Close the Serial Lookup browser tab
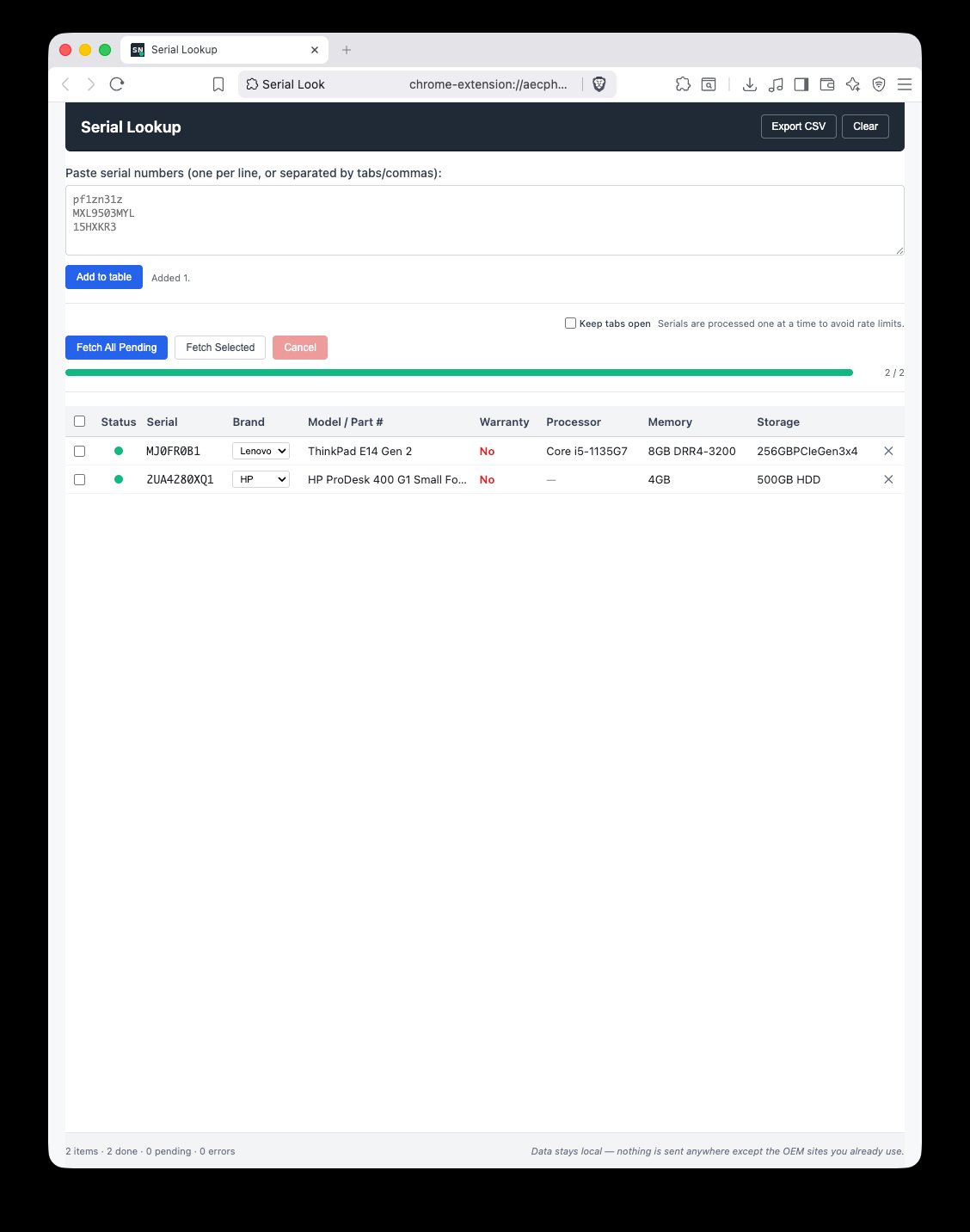The image size is (970, 1232). pos(315,50)
